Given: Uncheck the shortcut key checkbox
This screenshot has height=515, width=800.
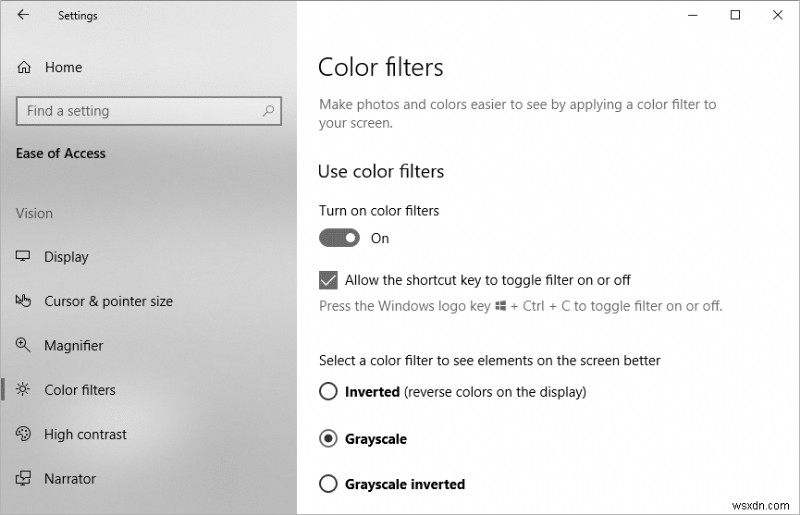Looking at the screenshot, I should (328, 280).
